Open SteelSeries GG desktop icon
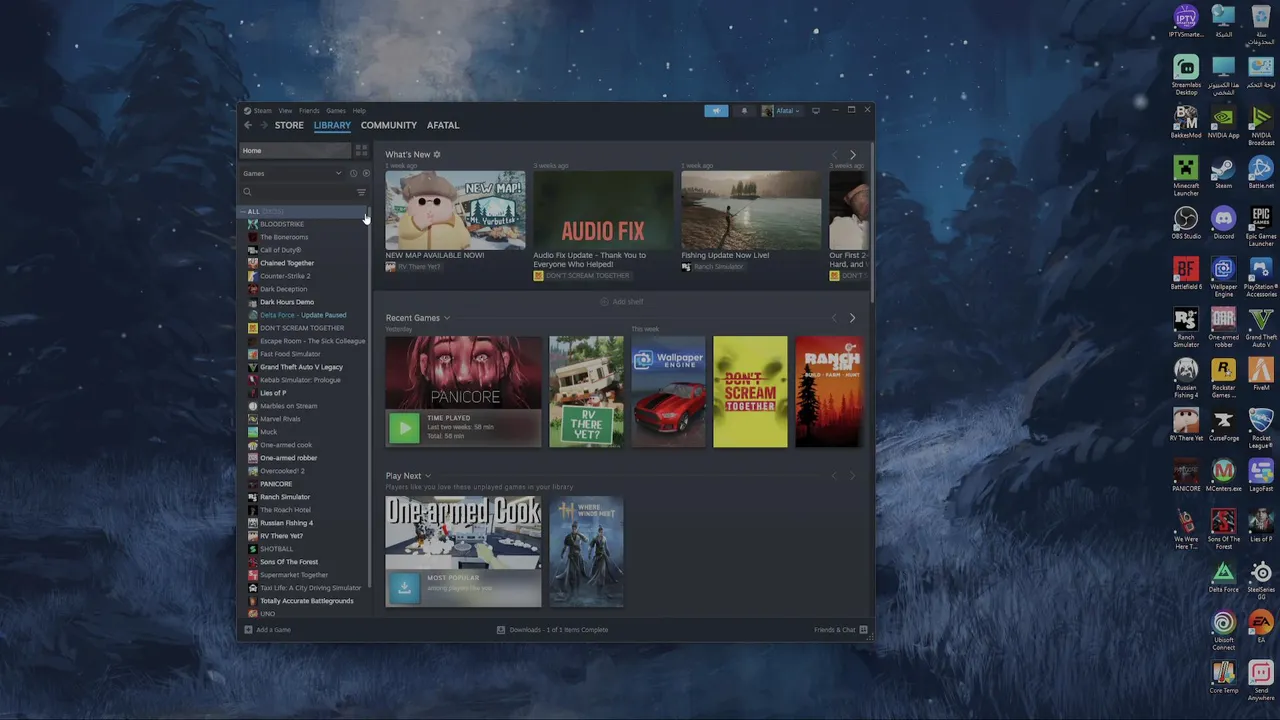 1261,580
